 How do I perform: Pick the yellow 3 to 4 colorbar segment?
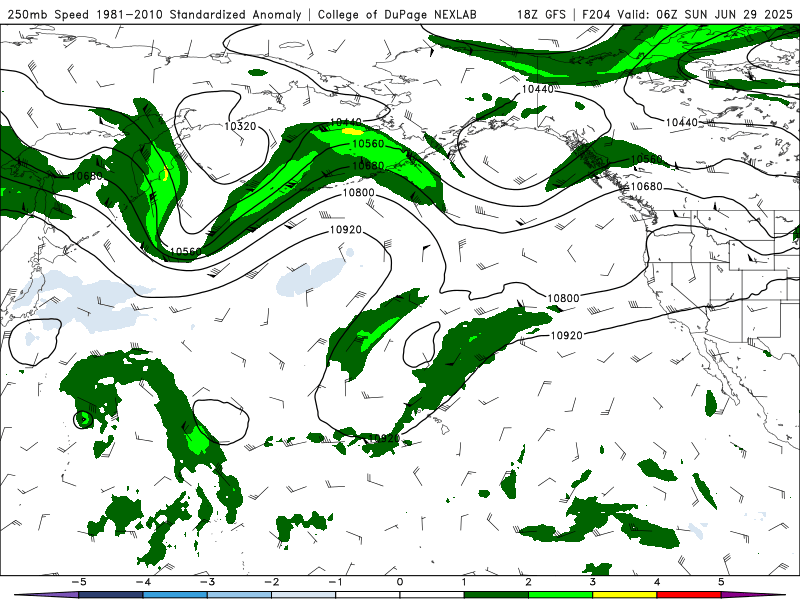point(624,595)
